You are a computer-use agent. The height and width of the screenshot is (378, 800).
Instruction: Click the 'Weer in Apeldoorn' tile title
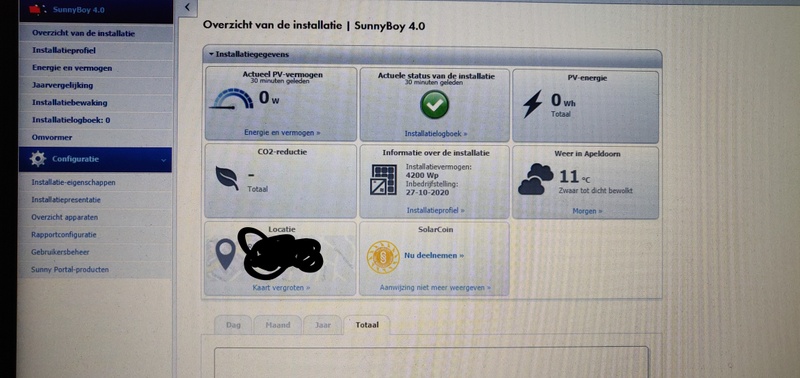(x=587, y=154)
